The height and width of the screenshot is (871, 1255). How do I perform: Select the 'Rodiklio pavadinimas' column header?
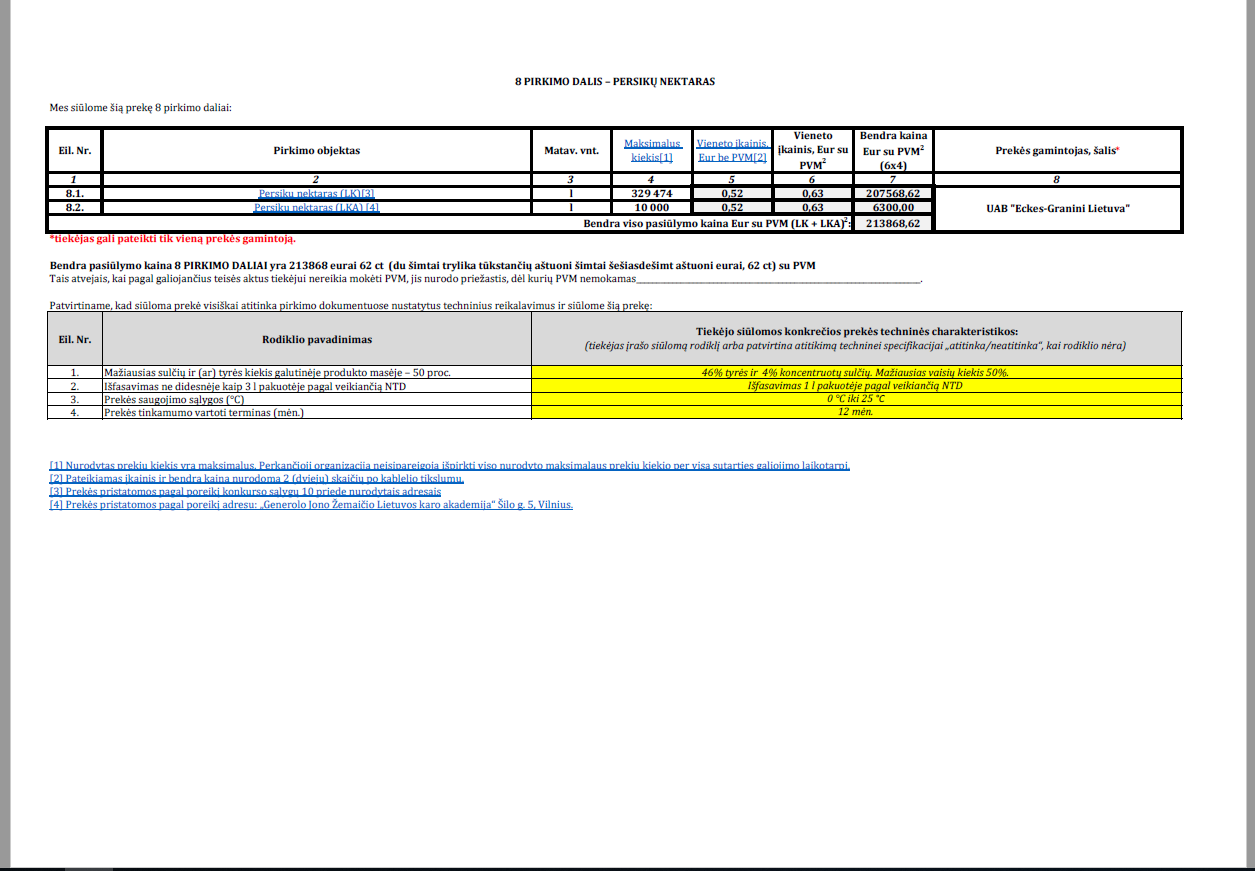pyautogui.click(x=316, y=339)
